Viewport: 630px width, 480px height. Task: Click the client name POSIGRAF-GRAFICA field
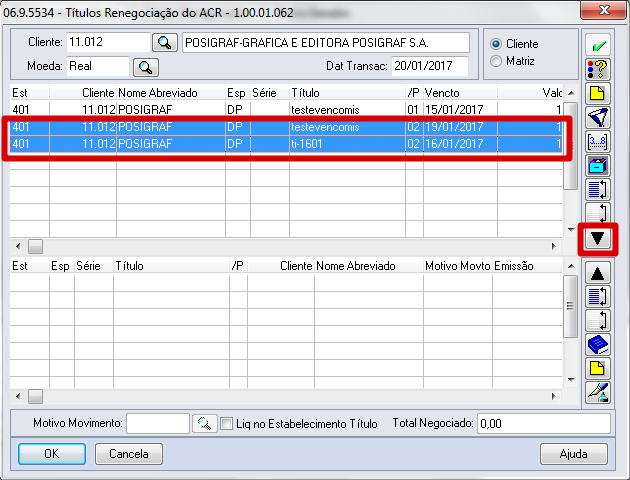[x=325, y=43]
